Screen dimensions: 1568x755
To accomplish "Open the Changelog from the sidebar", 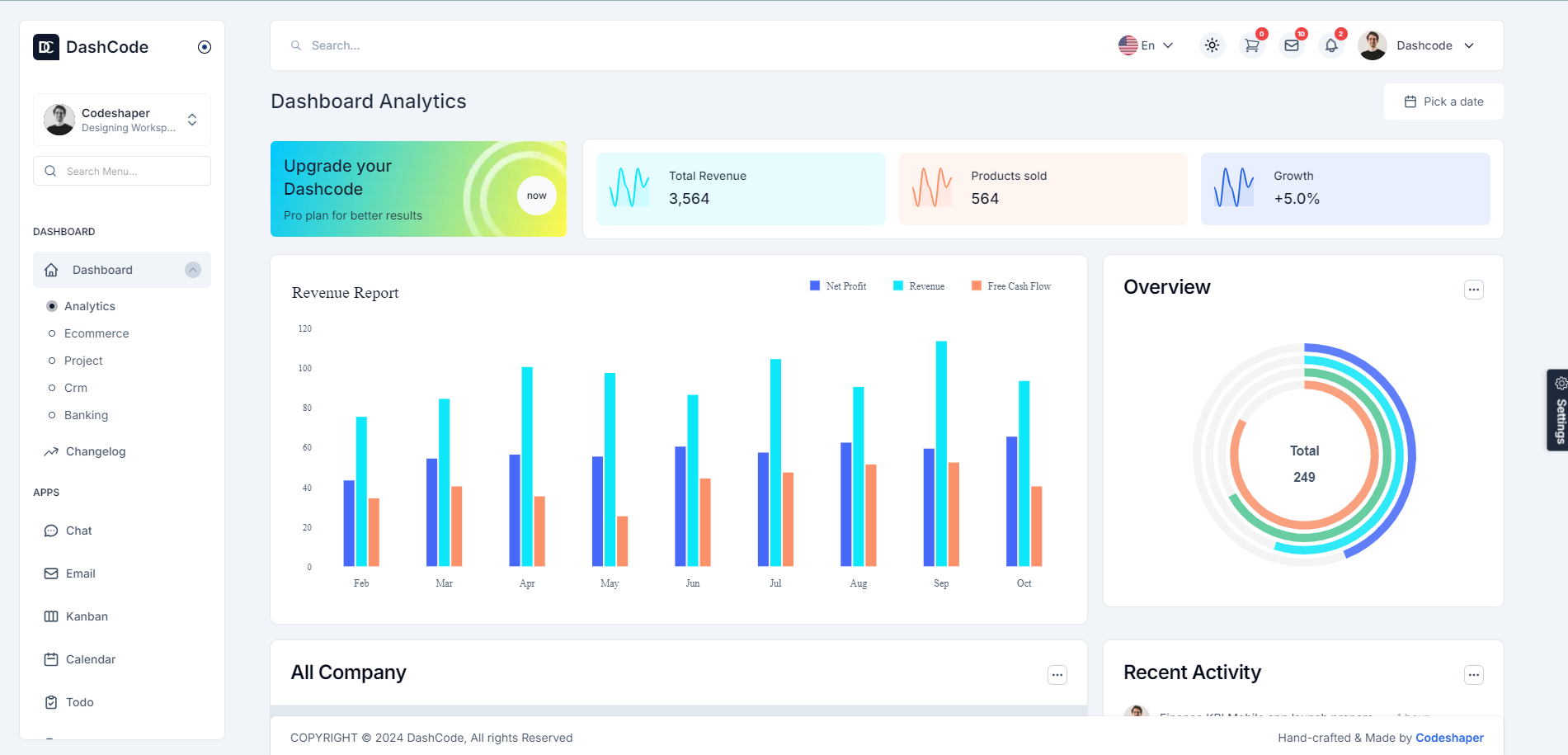I will click(95, 451).
